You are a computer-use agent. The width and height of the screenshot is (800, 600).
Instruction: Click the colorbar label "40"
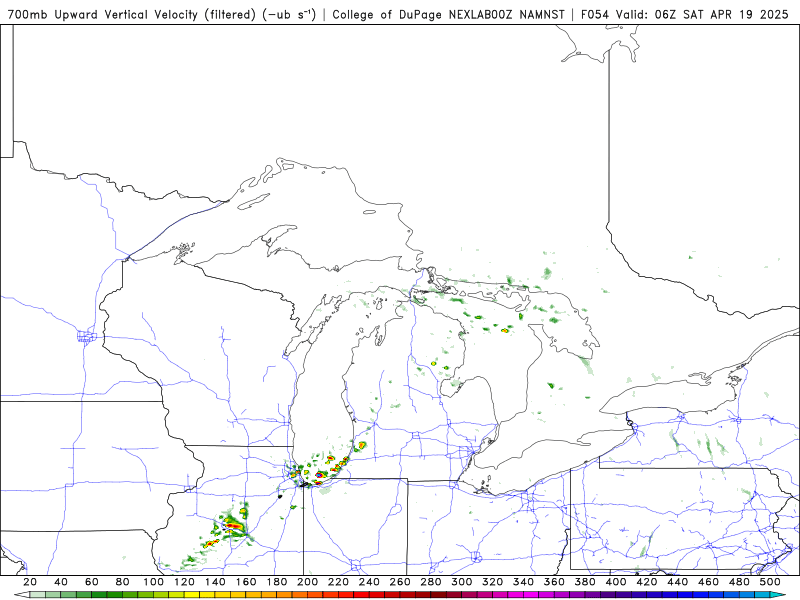pos(61,582)
